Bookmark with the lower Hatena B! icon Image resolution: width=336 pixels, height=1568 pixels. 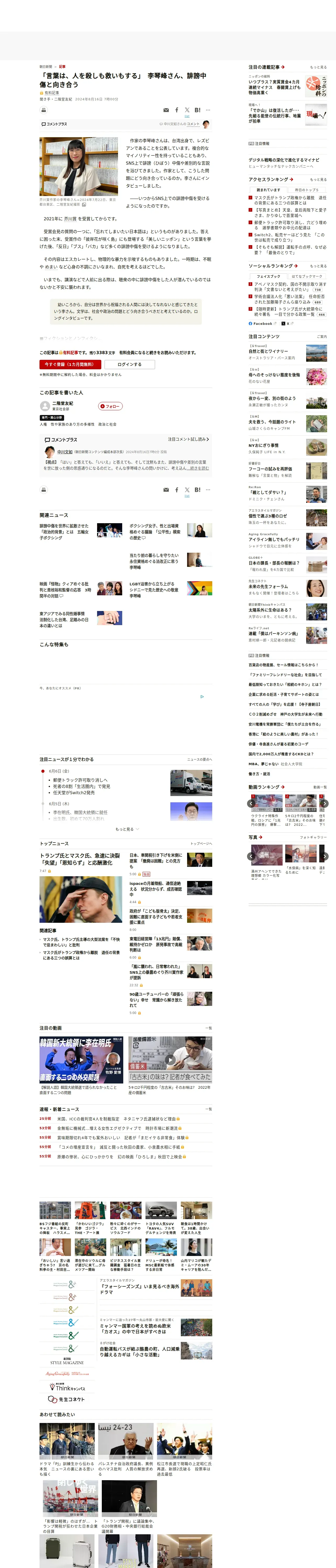198,489
